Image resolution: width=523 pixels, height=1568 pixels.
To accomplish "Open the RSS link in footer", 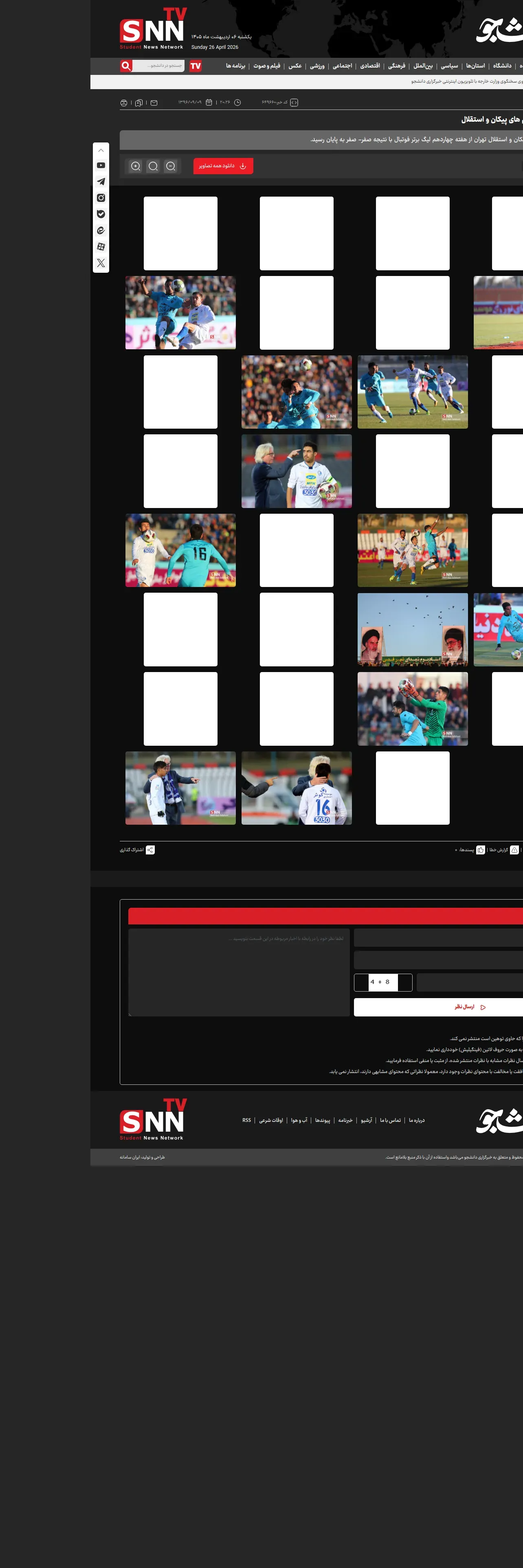I will pos(246,1120).
